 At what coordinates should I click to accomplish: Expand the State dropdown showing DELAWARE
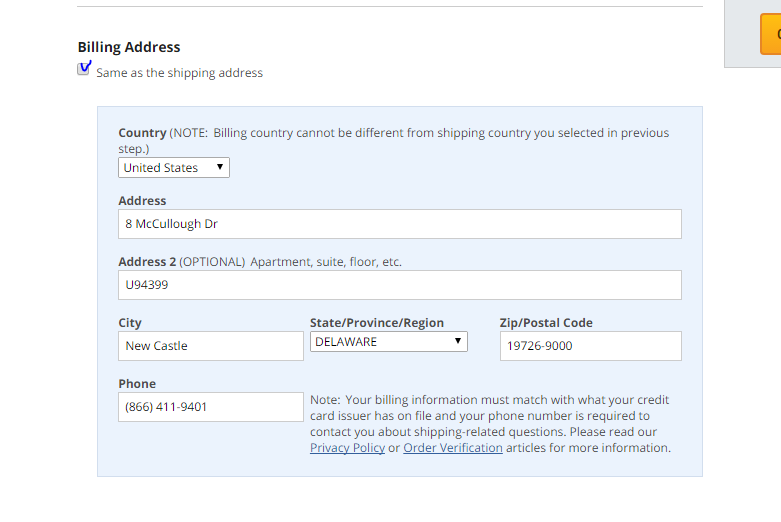click(x=389, y=342)
